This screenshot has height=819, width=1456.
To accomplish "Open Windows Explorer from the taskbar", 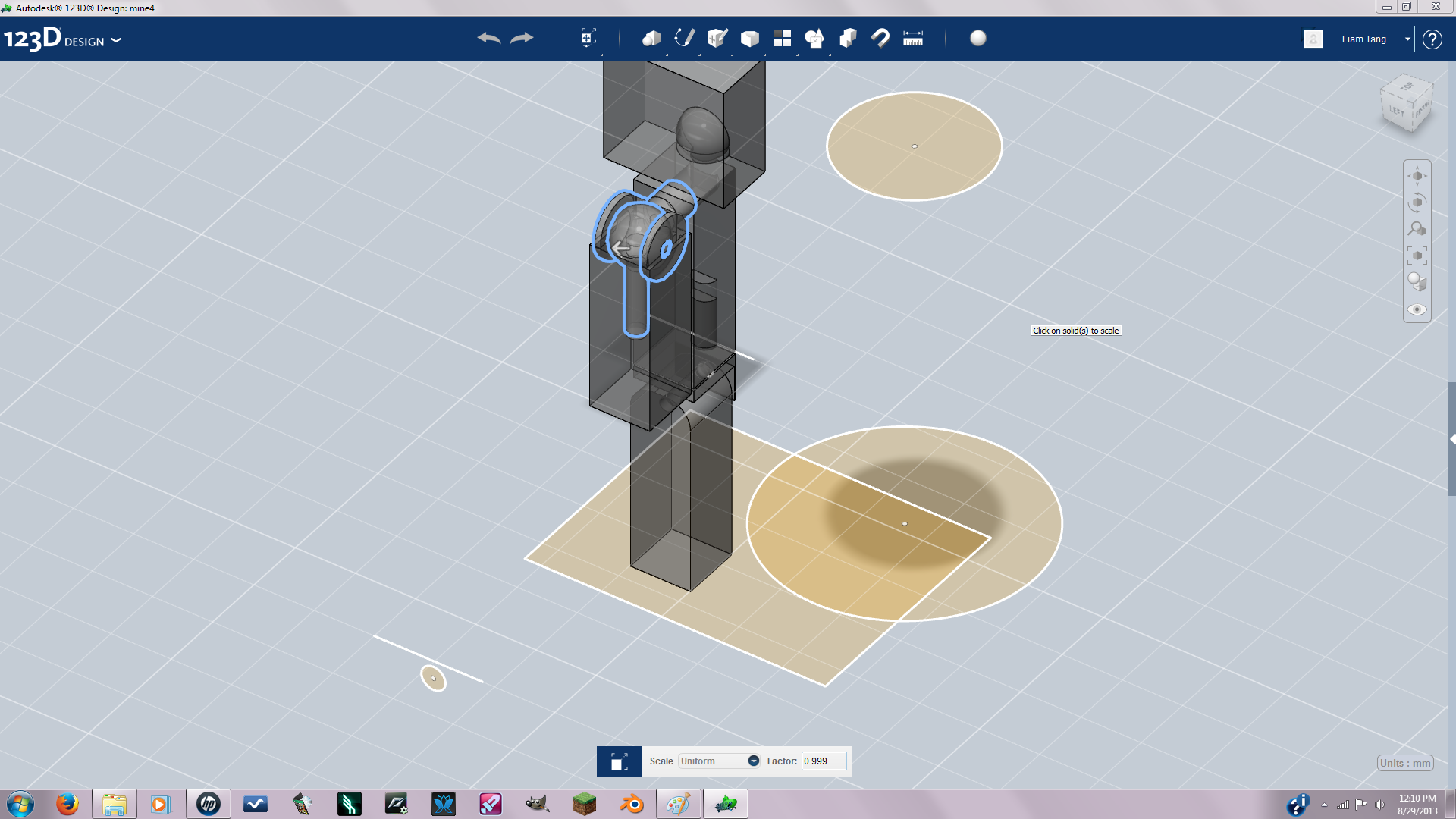I will (115, 804).
